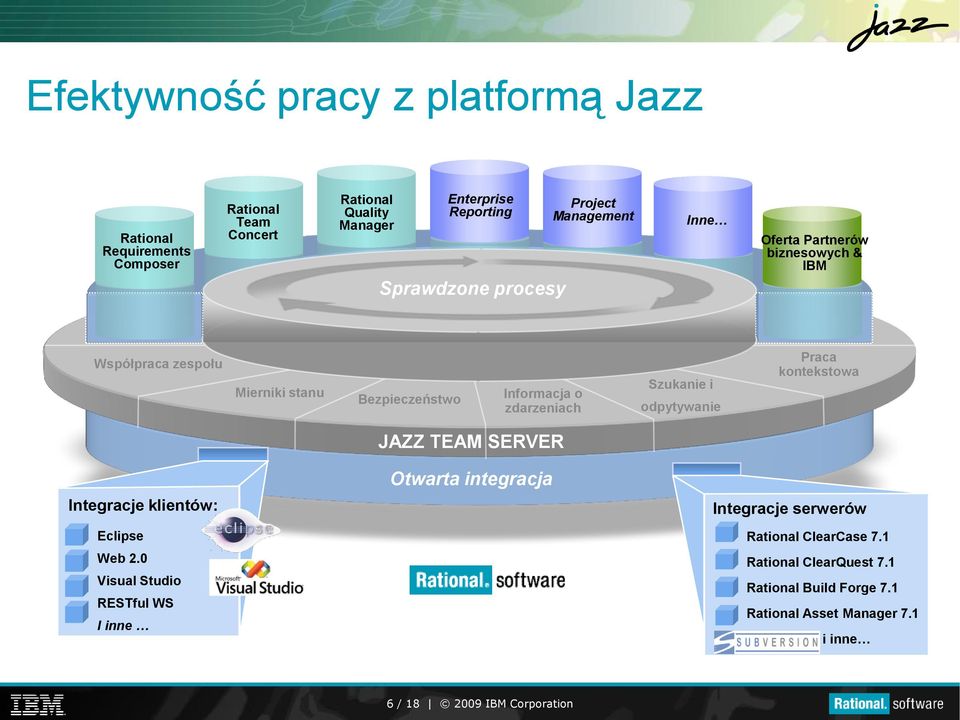Select the Project Management cylinder
960x720 pixels.
click(592, 206)
